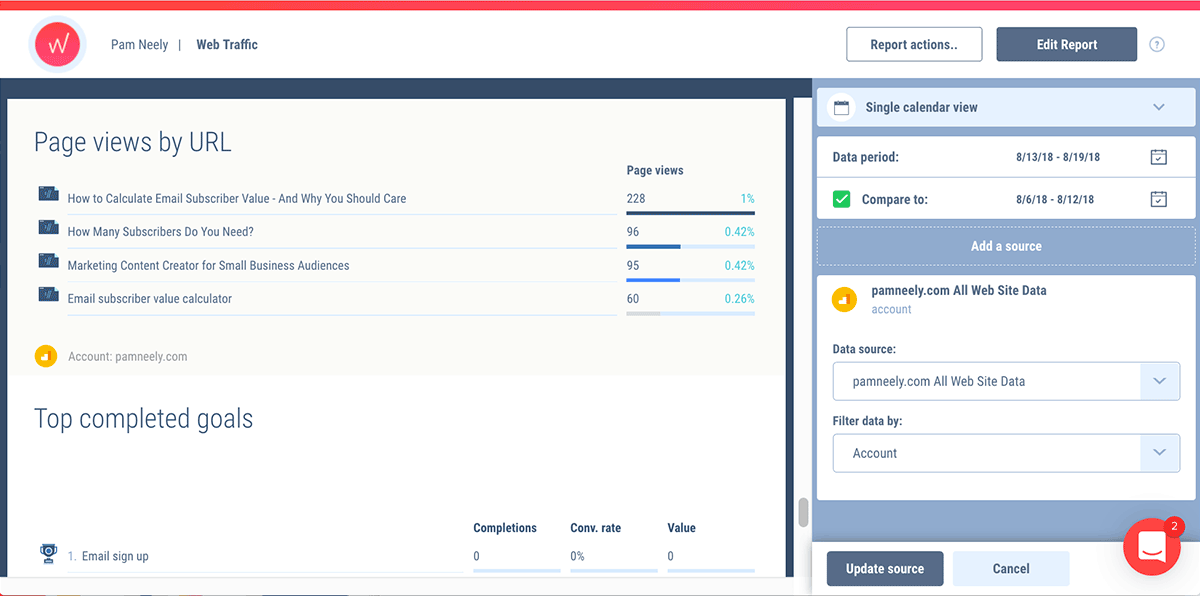Click the Pam Neely breadcrumb
This screenshot has height=596, width=1200.
click(140, 45)
